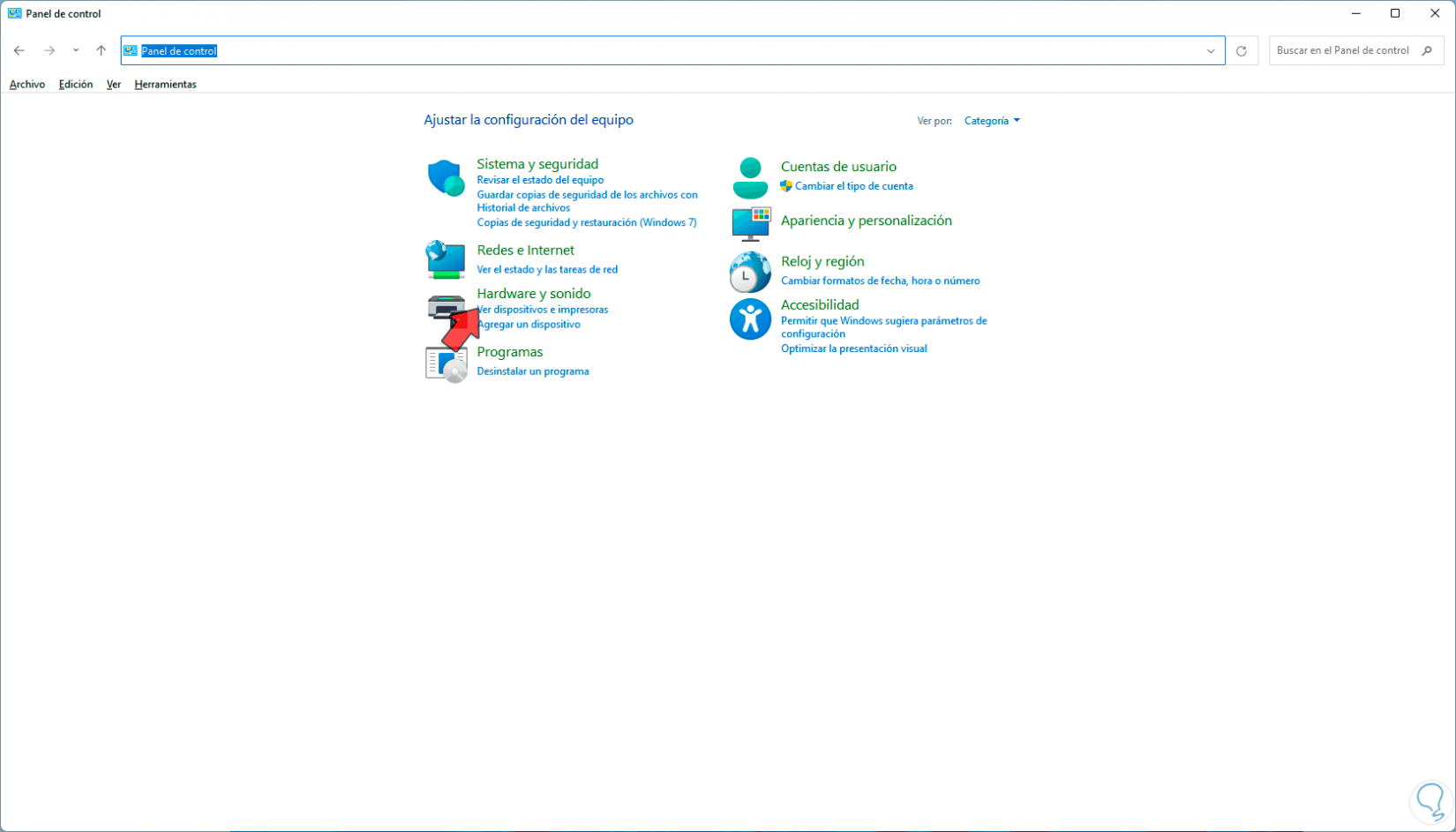Open the Ver por Categoría dropdown

992,121
